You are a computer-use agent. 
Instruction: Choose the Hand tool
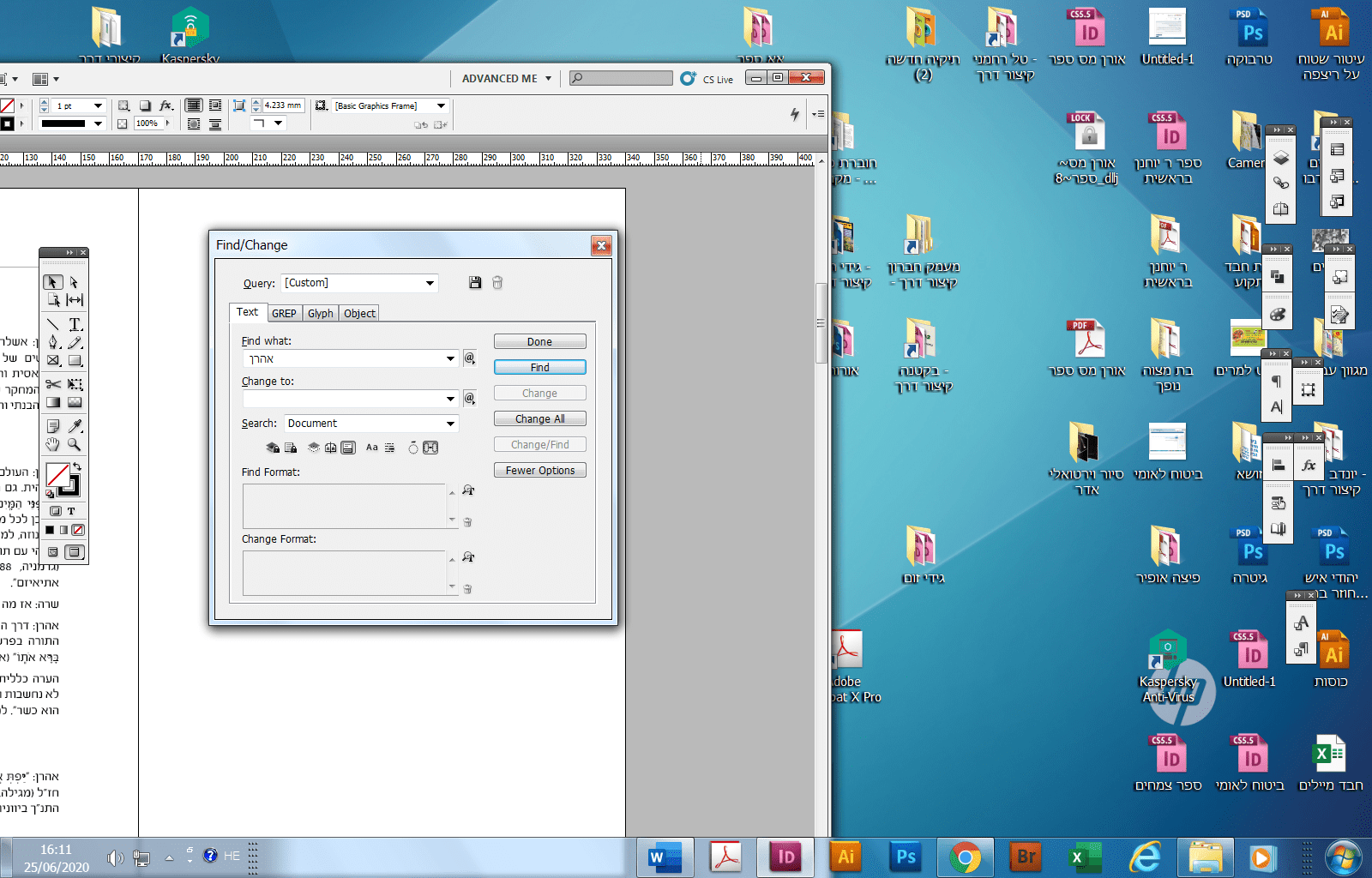click(52, 444)
